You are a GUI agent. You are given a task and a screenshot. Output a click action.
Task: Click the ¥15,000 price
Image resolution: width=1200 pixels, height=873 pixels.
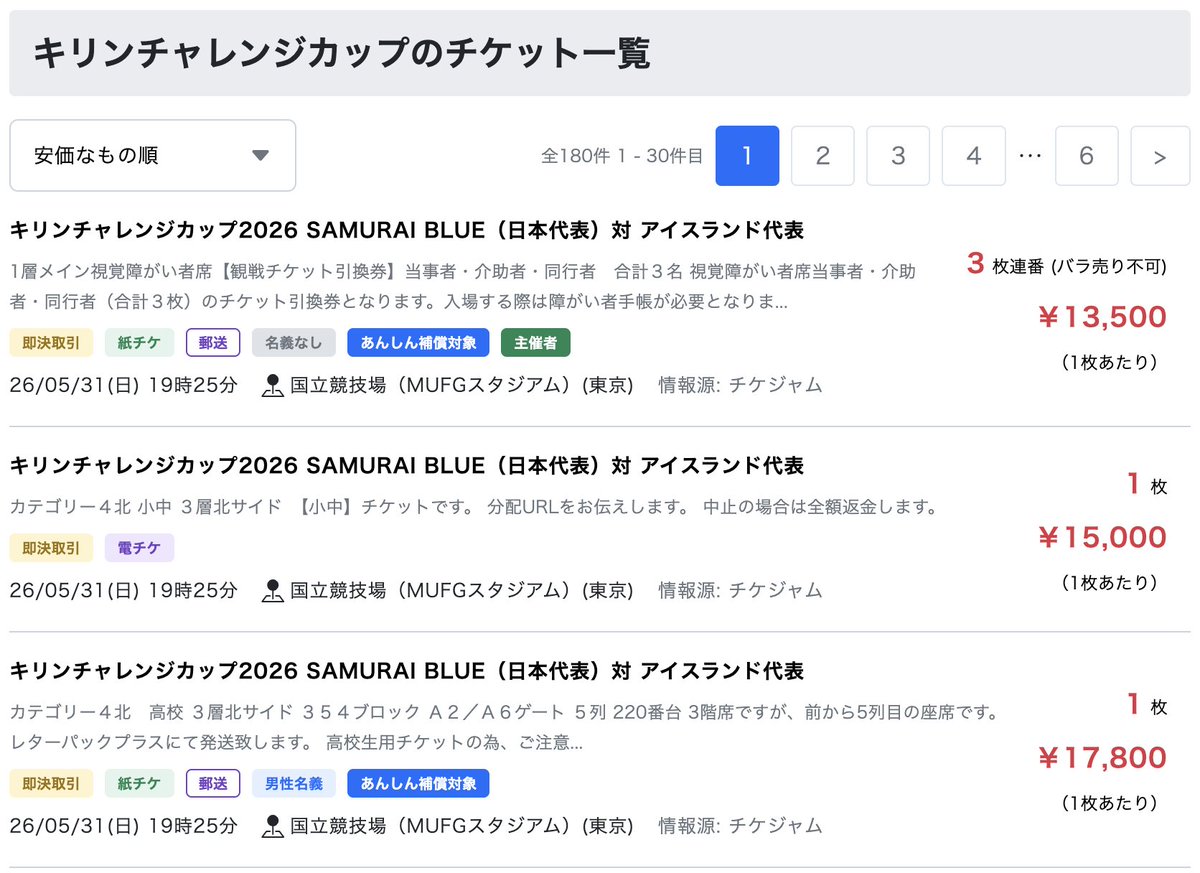pos(1102,538)
